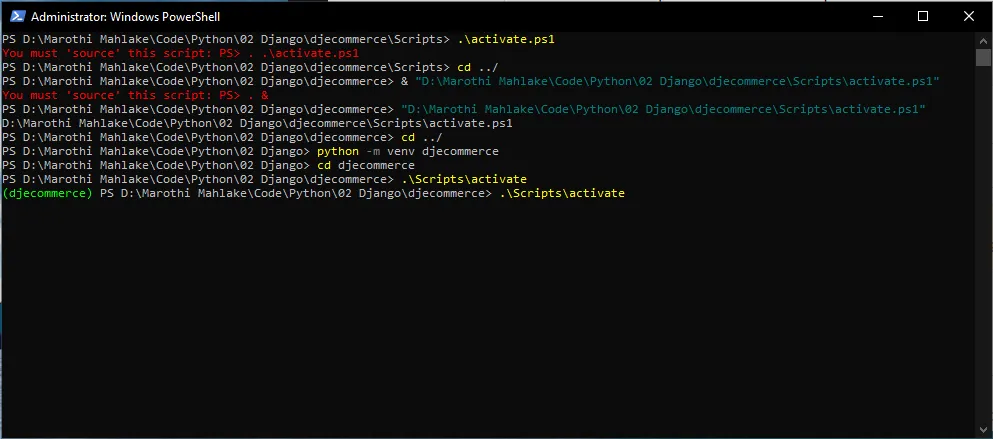The width and height of the screenshot is (993, 439).
Task: Click the output line 'D:\Marothi Mahlake...\Scripts\activate.ps1'
Action: 257,123
